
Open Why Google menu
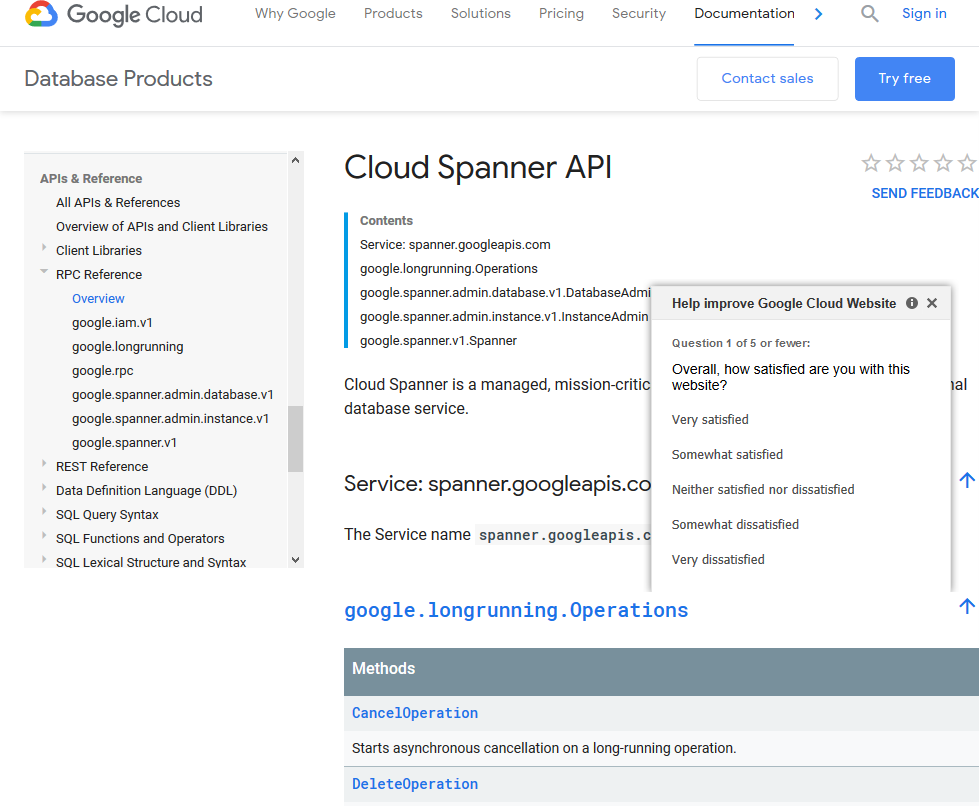click(x=295, y=14)
